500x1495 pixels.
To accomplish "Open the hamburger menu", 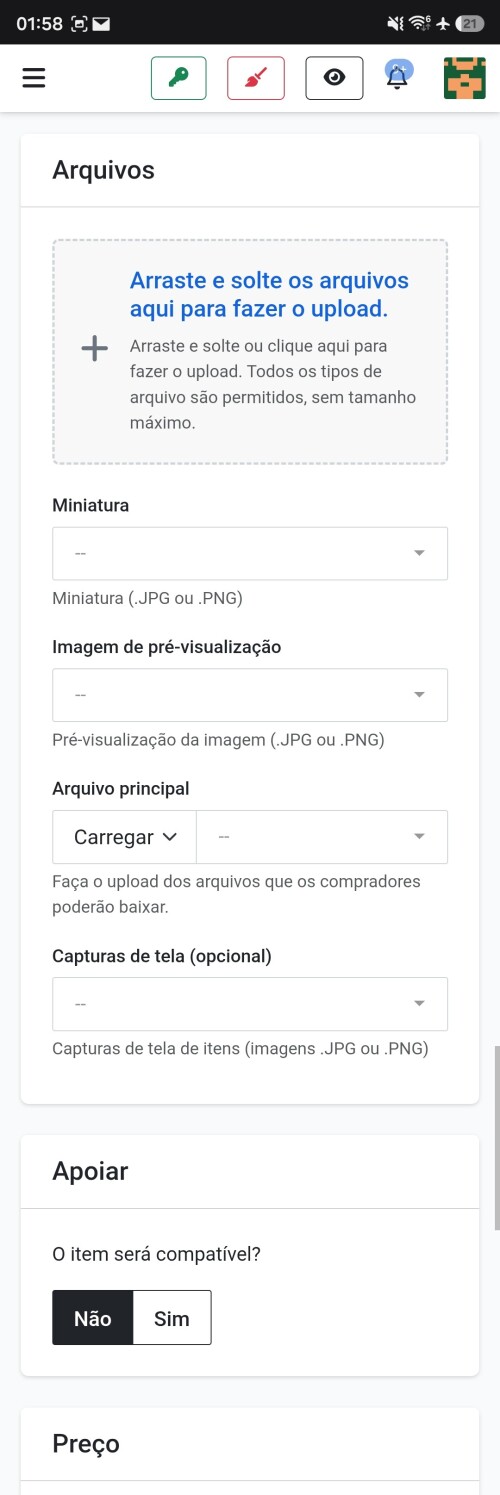I will click(34, 78).
